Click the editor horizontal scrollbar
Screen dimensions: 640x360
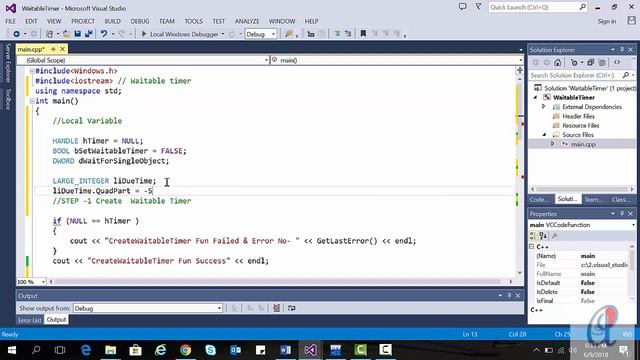pyautogui.click(x=280, y=282)
